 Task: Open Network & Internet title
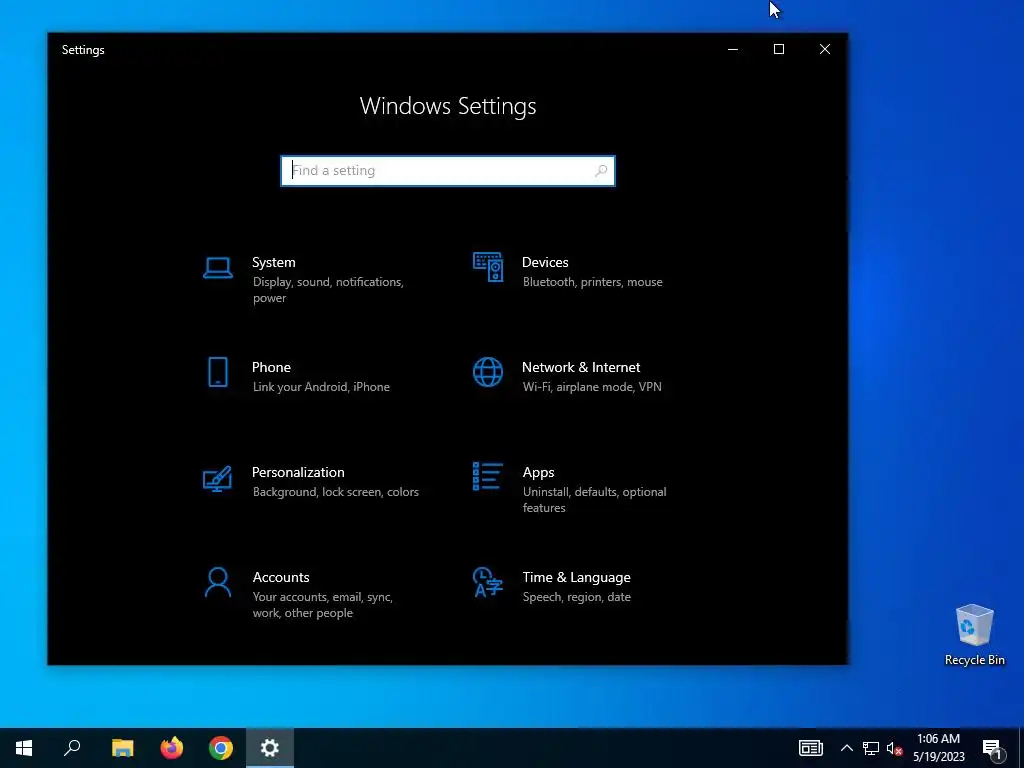[581, 367]
